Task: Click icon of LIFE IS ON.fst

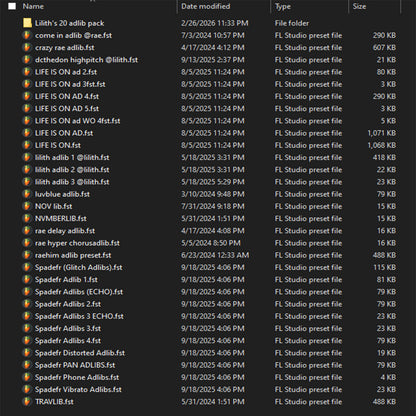Action: (x=27, y=145)
